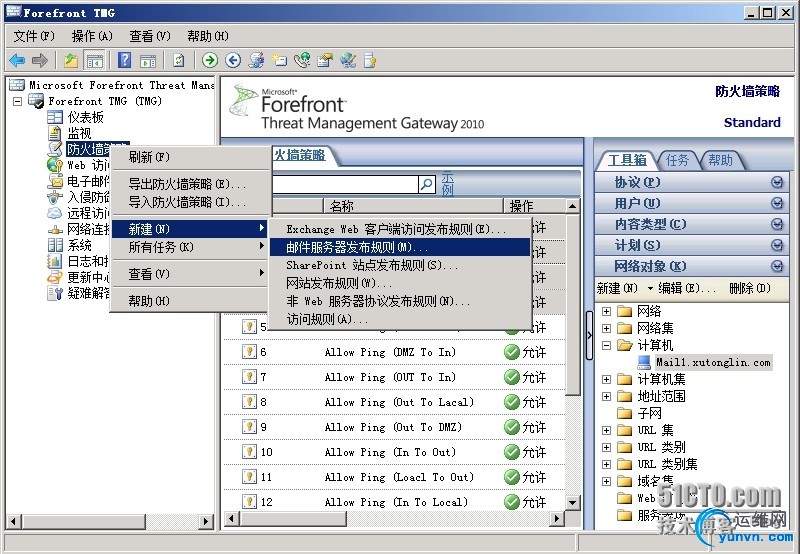Viewport: 800px width, 554px height.
Task: Click the allow checkmark on rule 10
Action: tap(511, 452)
